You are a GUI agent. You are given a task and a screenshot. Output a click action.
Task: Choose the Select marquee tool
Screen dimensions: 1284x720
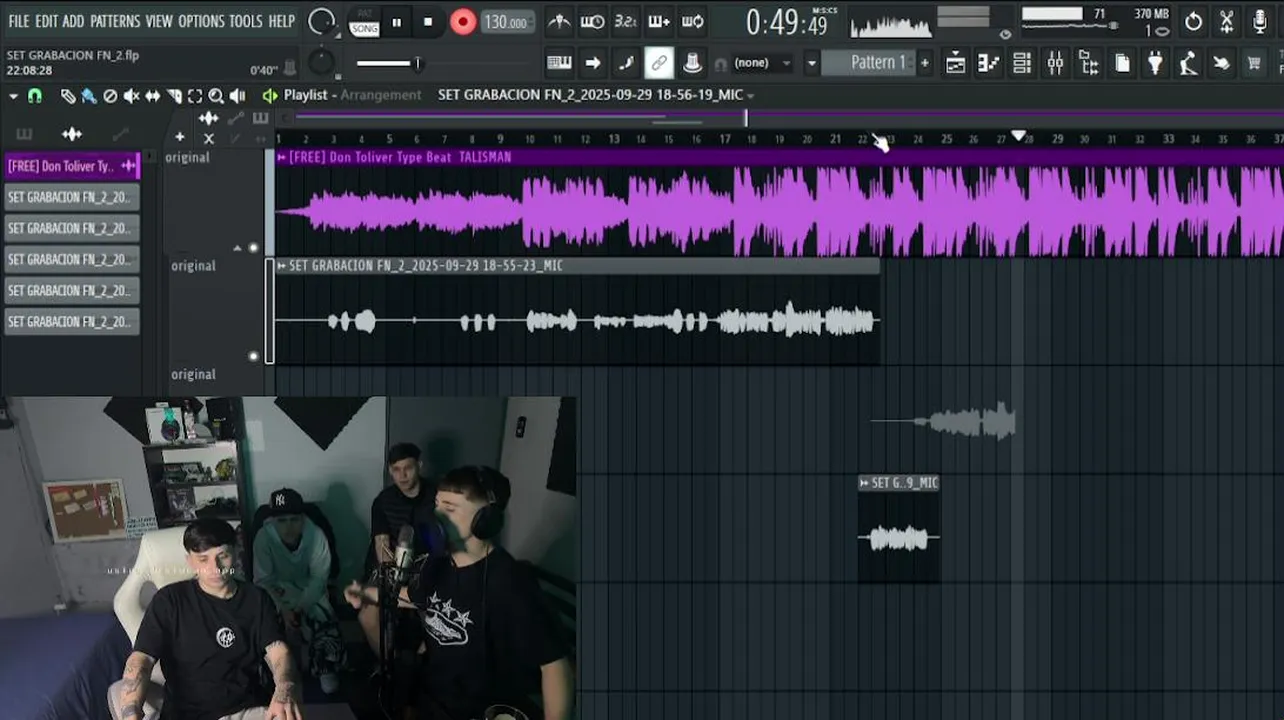click(195, 96)
